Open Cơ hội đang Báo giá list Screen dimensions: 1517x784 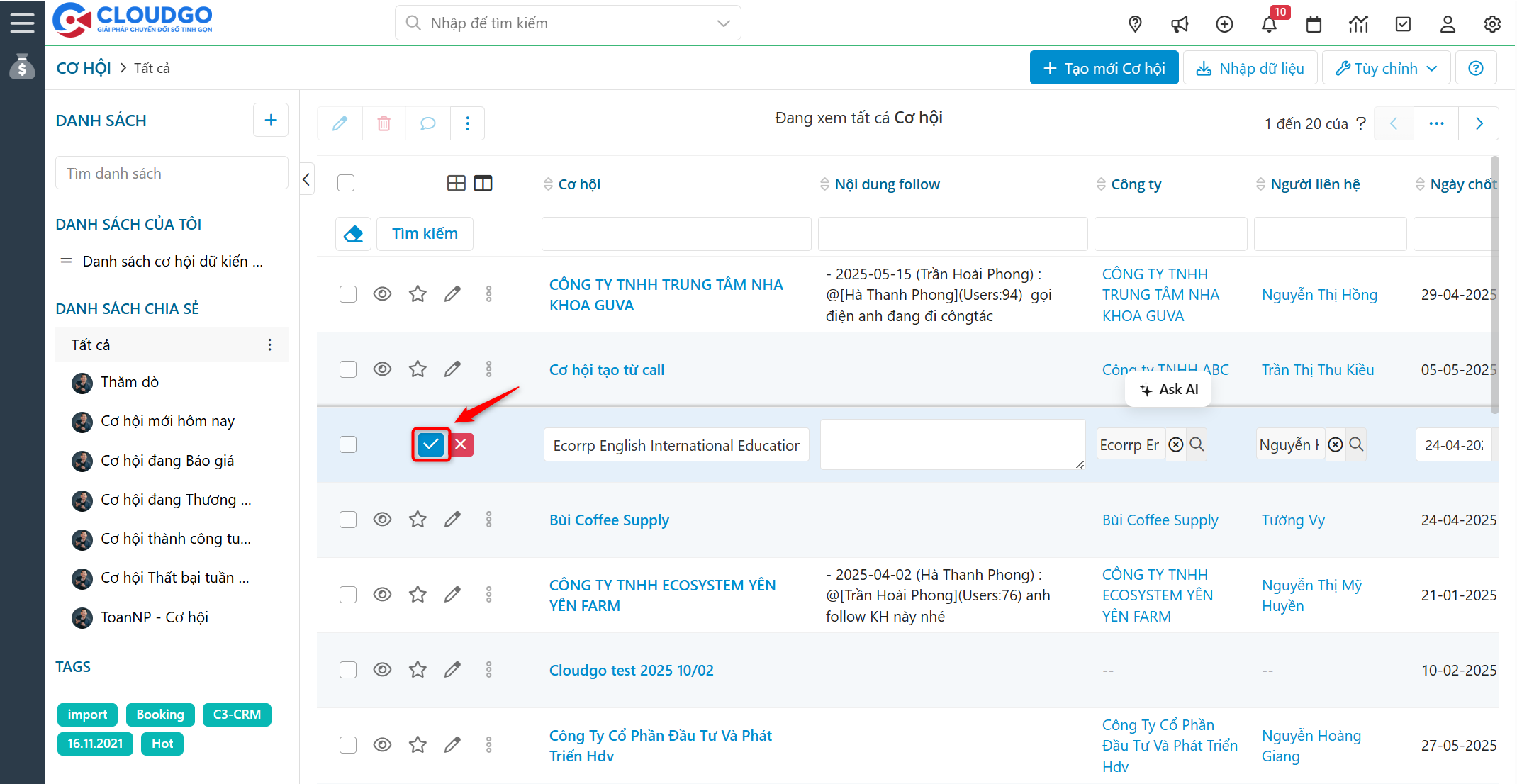[x=167, y=461]
